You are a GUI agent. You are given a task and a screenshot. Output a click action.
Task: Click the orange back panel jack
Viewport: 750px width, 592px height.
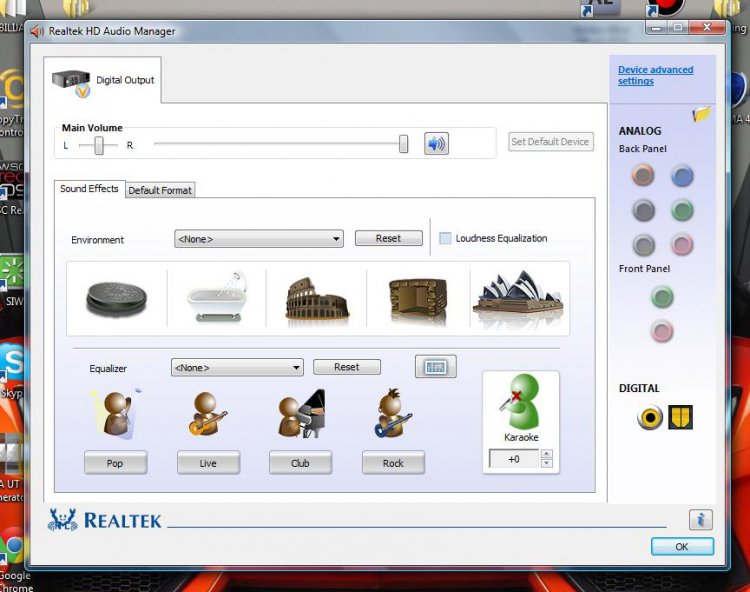click(x=643, y=175)
